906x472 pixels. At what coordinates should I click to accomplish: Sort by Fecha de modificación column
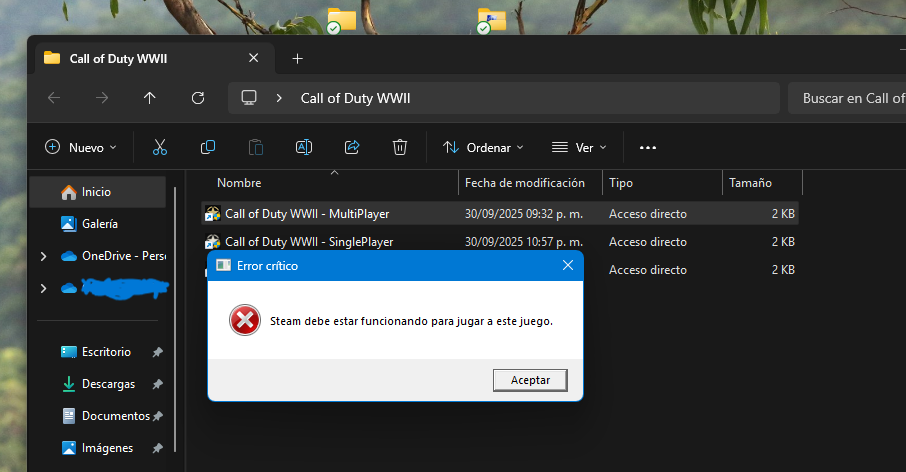[525, 183]
